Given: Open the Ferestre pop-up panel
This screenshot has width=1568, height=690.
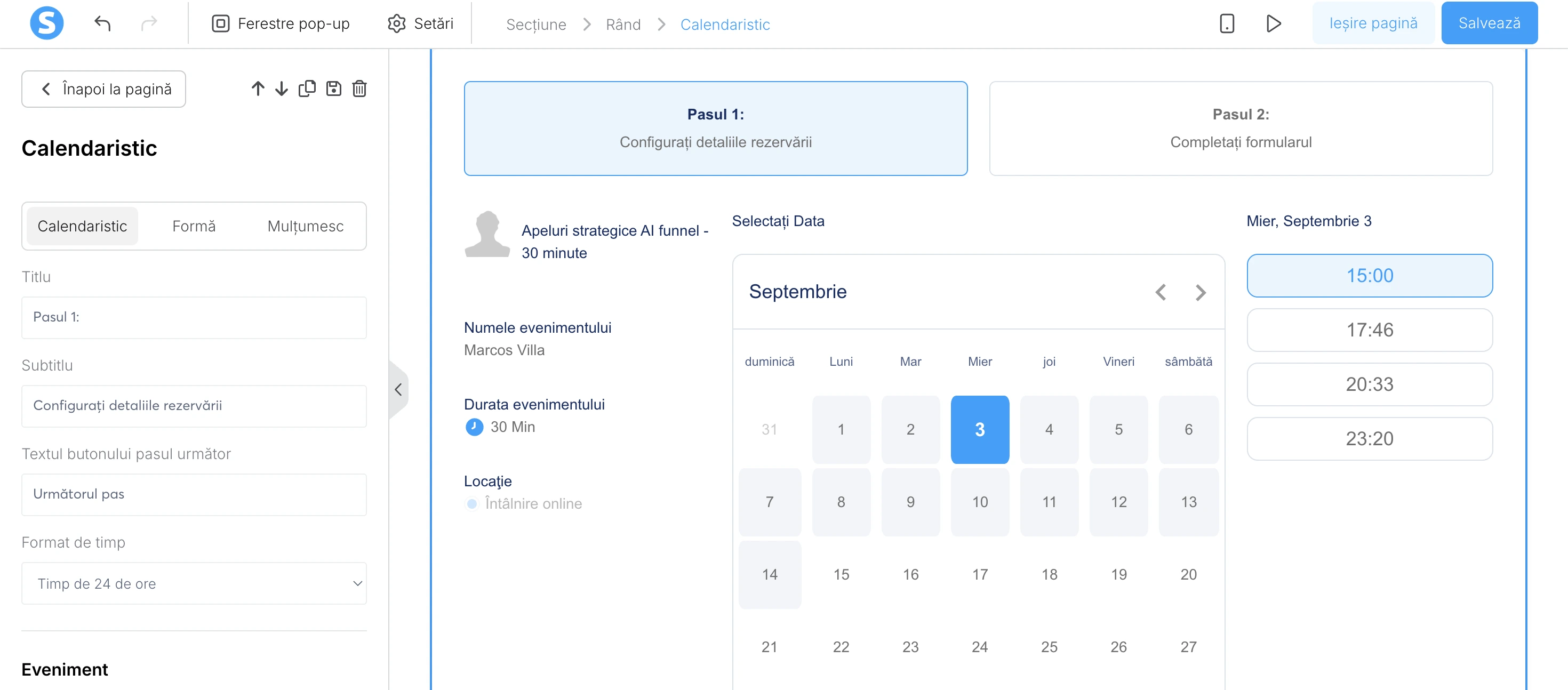Looking at the screenshot, I should (x=280, y=23).
